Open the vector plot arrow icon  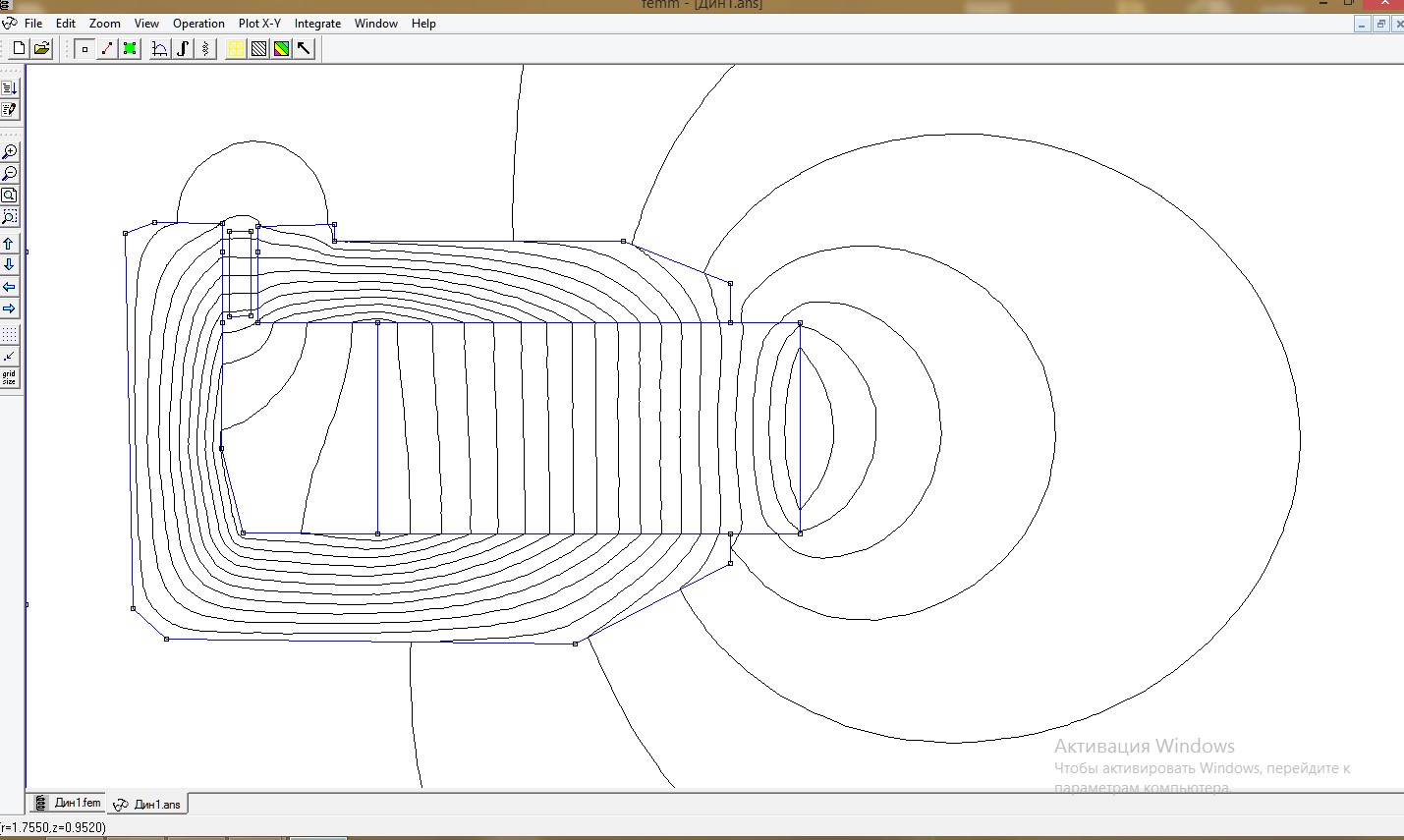(305, 48)
